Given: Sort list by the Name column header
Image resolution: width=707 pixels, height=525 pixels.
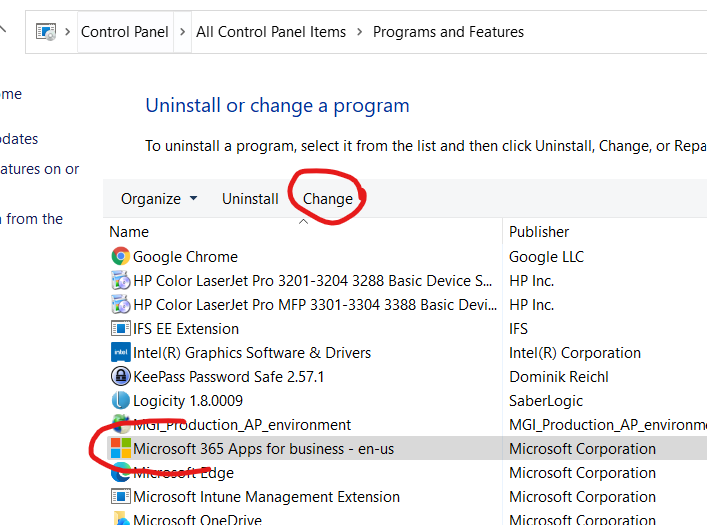Looking at the screenshot, I should [129, 232].
